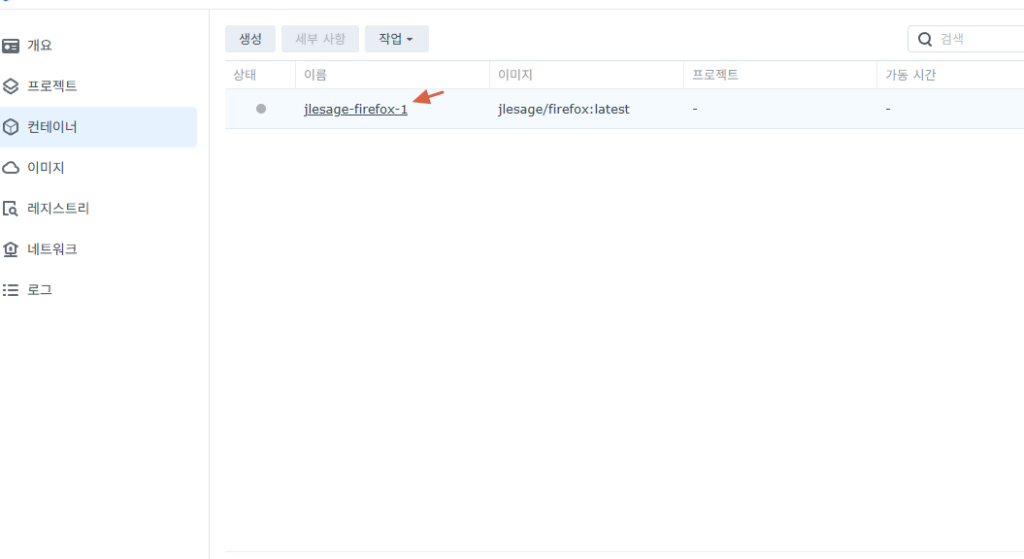Select the jlesage/firefox:latest image cell

pyautogui.click(x=564, y=109)
